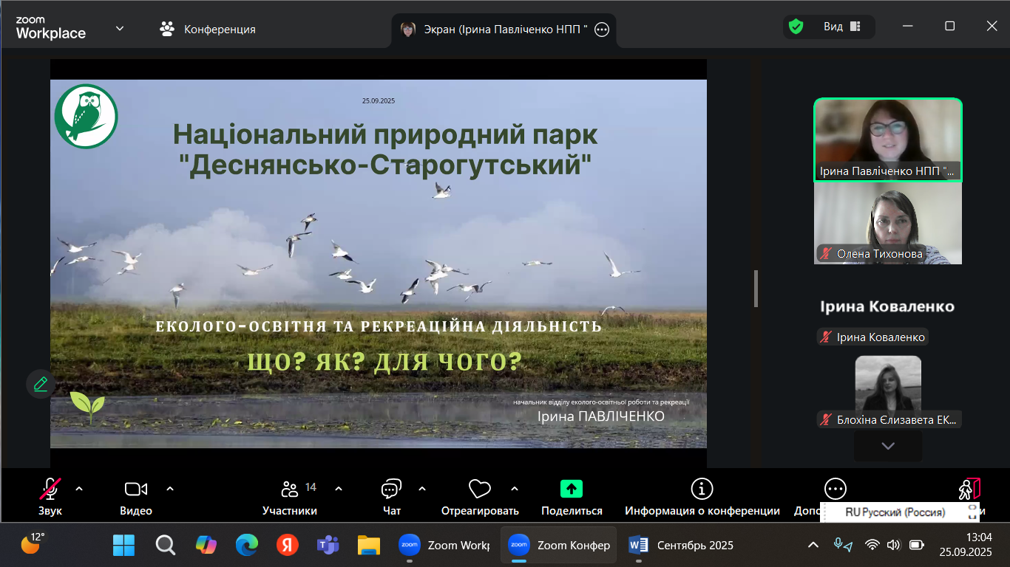This screenshot has height=567, width=1010.
Task: Click the green annotation pencil icon
Action: [x=40, y=384]
